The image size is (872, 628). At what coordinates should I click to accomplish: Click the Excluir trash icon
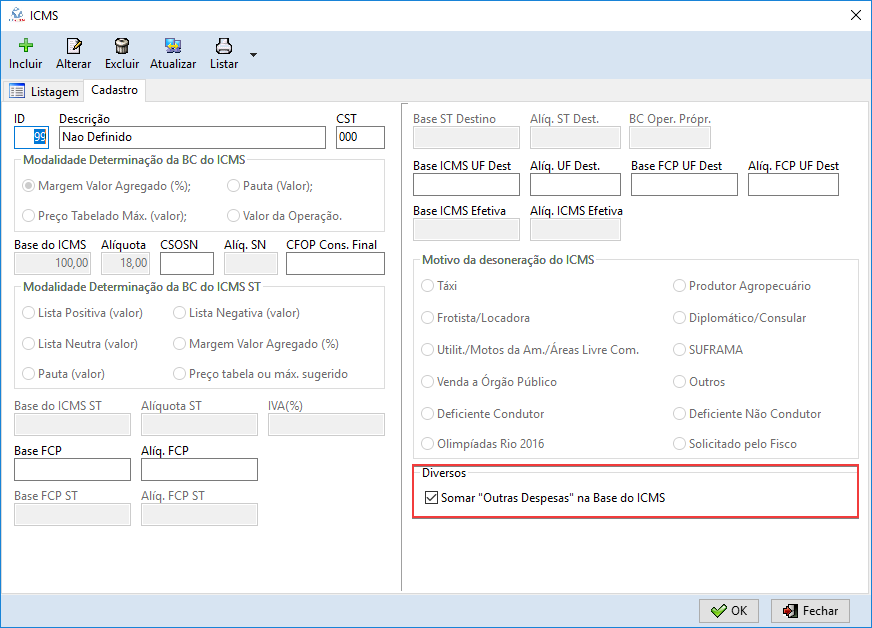pyautogui.click(x=122, y=46)
